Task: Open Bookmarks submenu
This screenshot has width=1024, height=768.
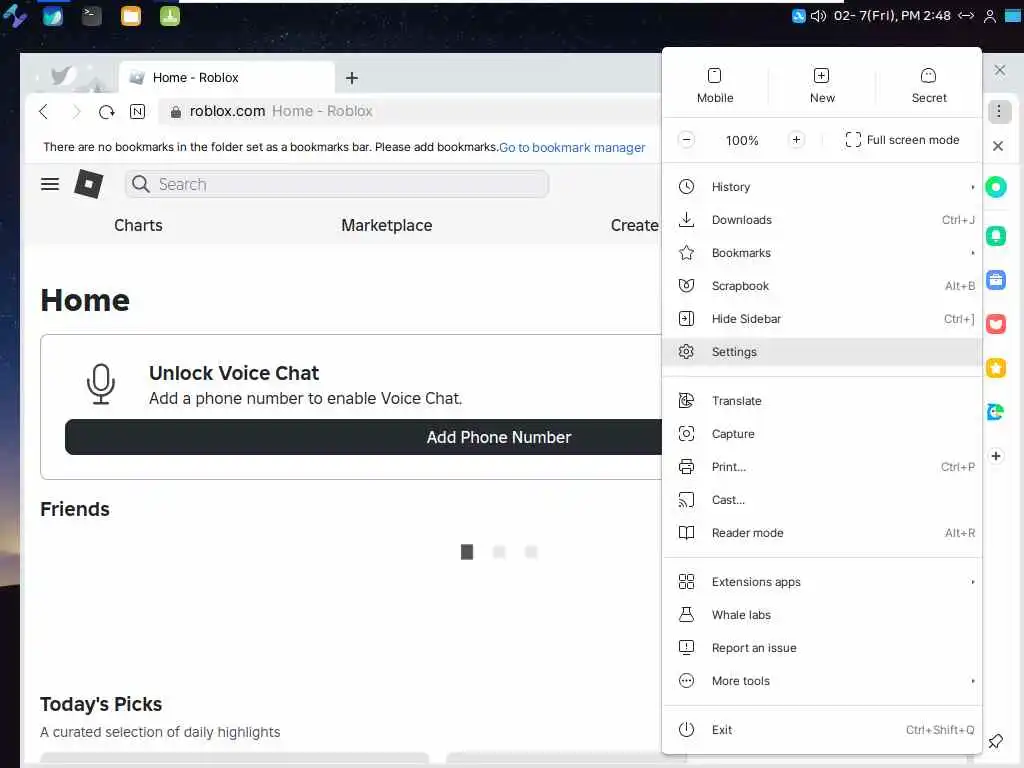Action: [x=822, y=253]
